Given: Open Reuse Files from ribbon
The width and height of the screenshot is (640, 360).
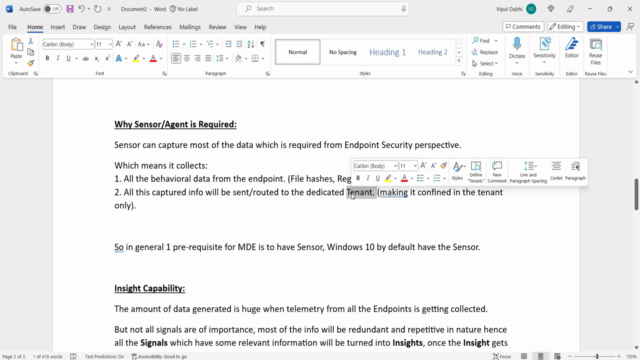Looking at the screenshot, I should click(596, 51).
